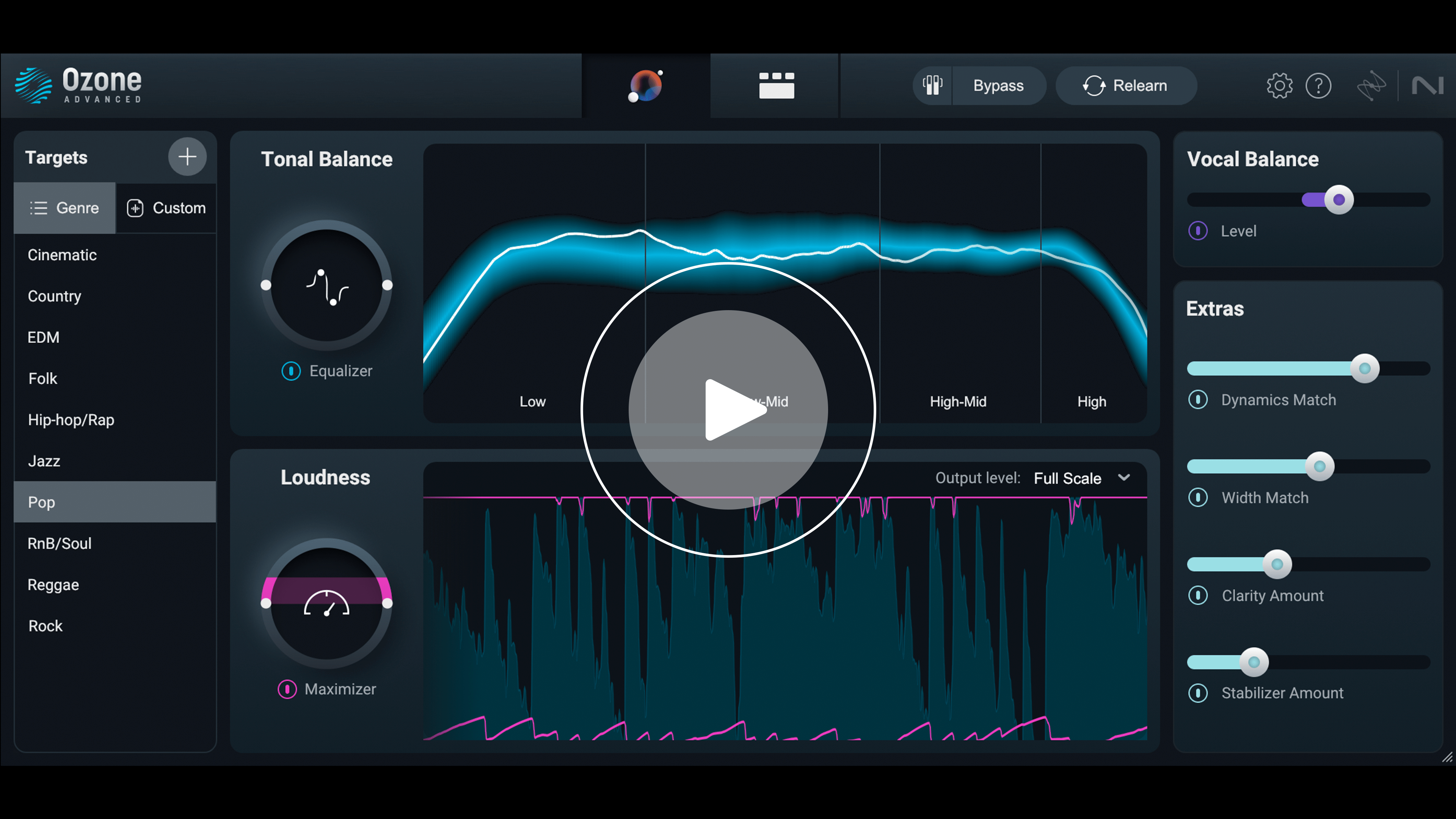Click the window resize grip corner
The image size is (1456, 819).
[1447, 758]
